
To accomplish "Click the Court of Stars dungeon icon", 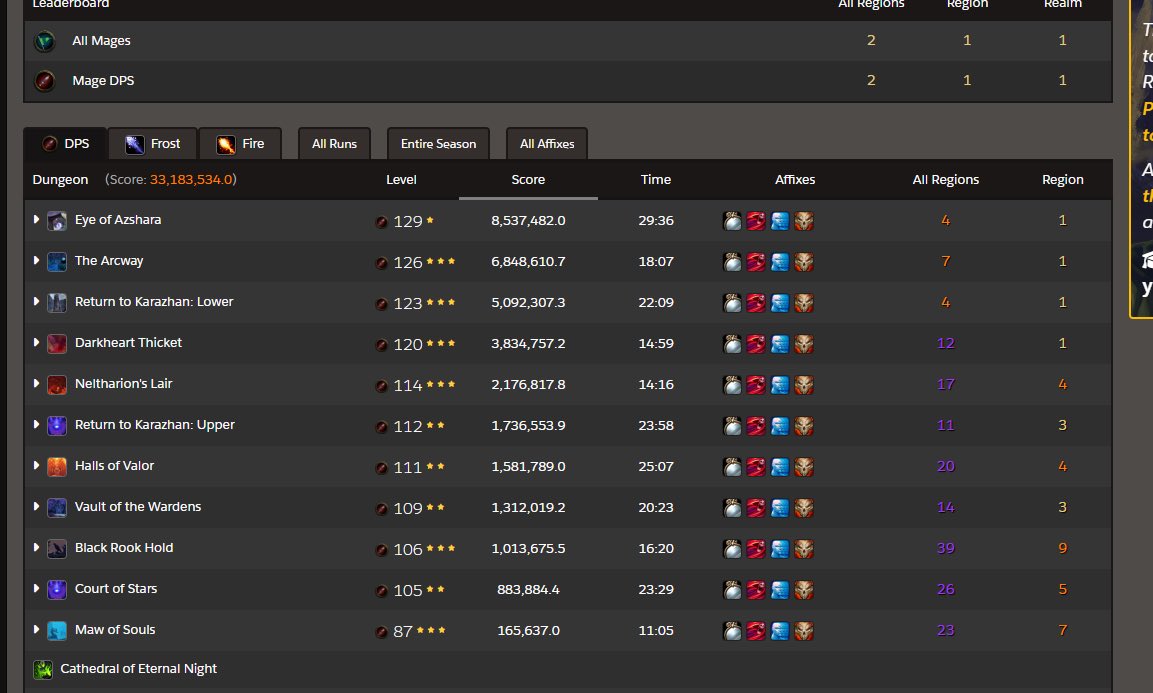I will 57,590.
